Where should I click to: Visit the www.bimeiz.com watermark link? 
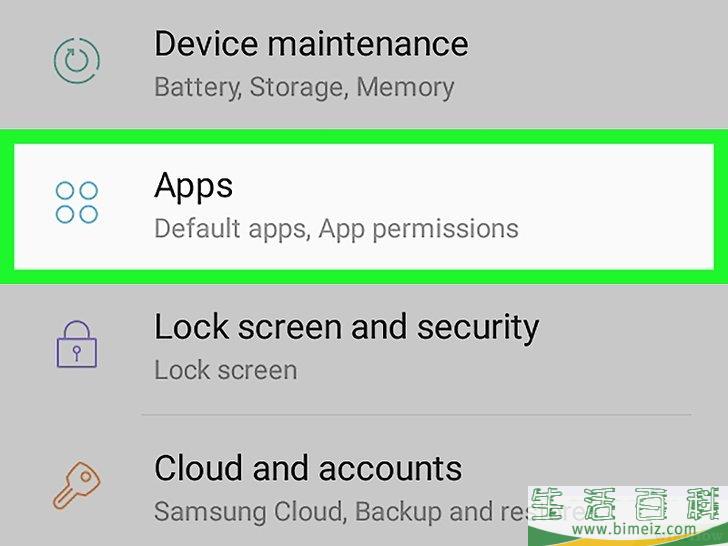click(x=633, y=529)
